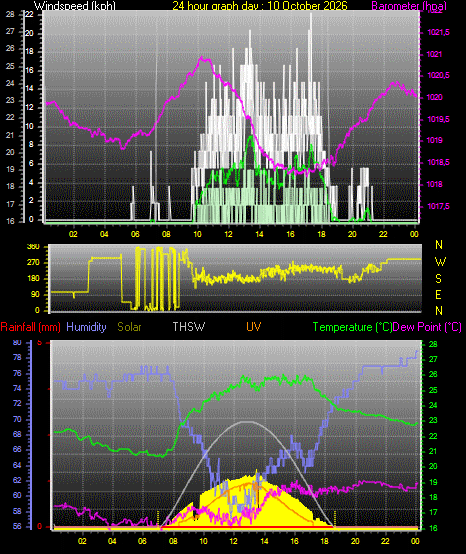
Task: Click the 1019 barometer scale value
Action: [435, 141]
